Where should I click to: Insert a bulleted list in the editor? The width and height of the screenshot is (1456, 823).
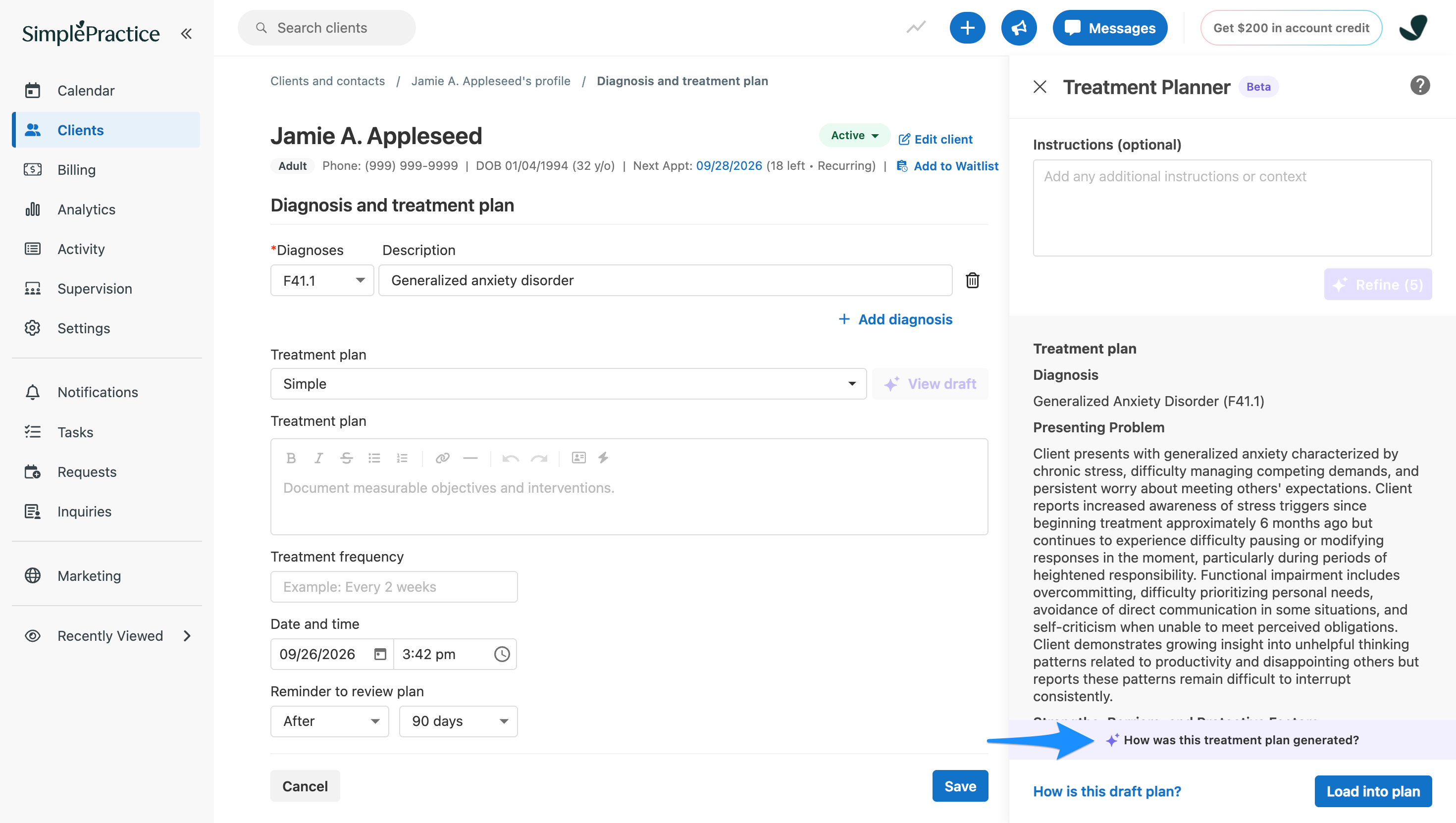[374, 458]
